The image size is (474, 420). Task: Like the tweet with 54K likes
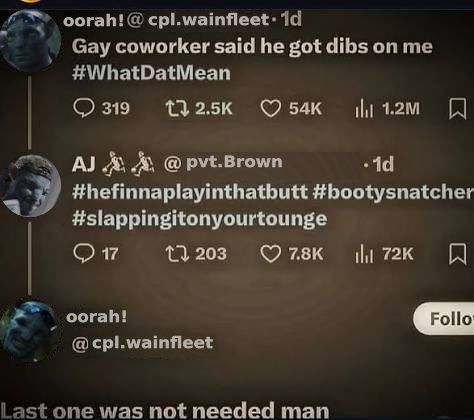pyautogui.click(x=291, y=109)
